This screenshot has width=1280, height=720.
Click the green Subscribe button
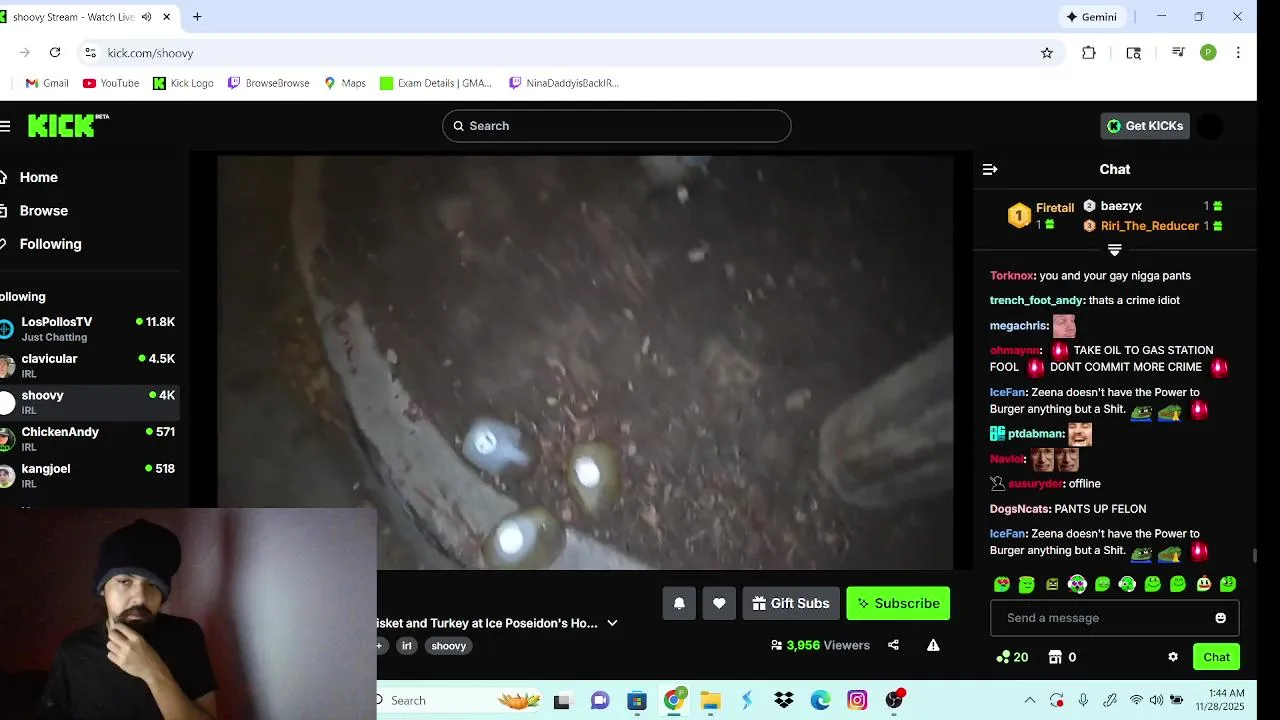898,603
